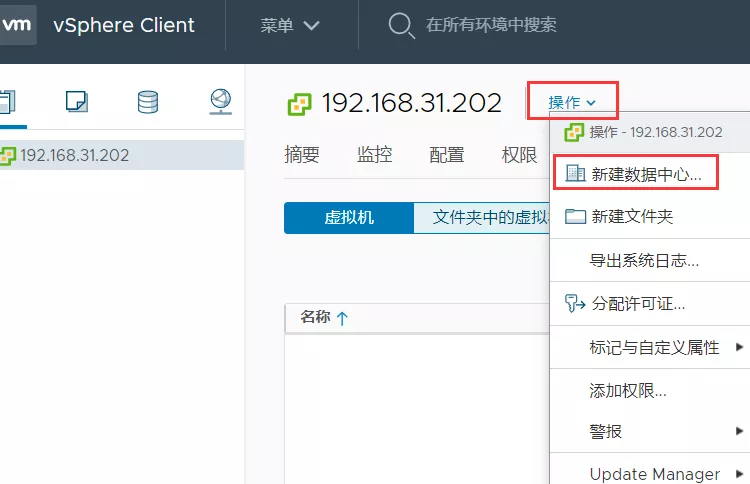Click the search magnifier icon

click(x=401, y=26)
